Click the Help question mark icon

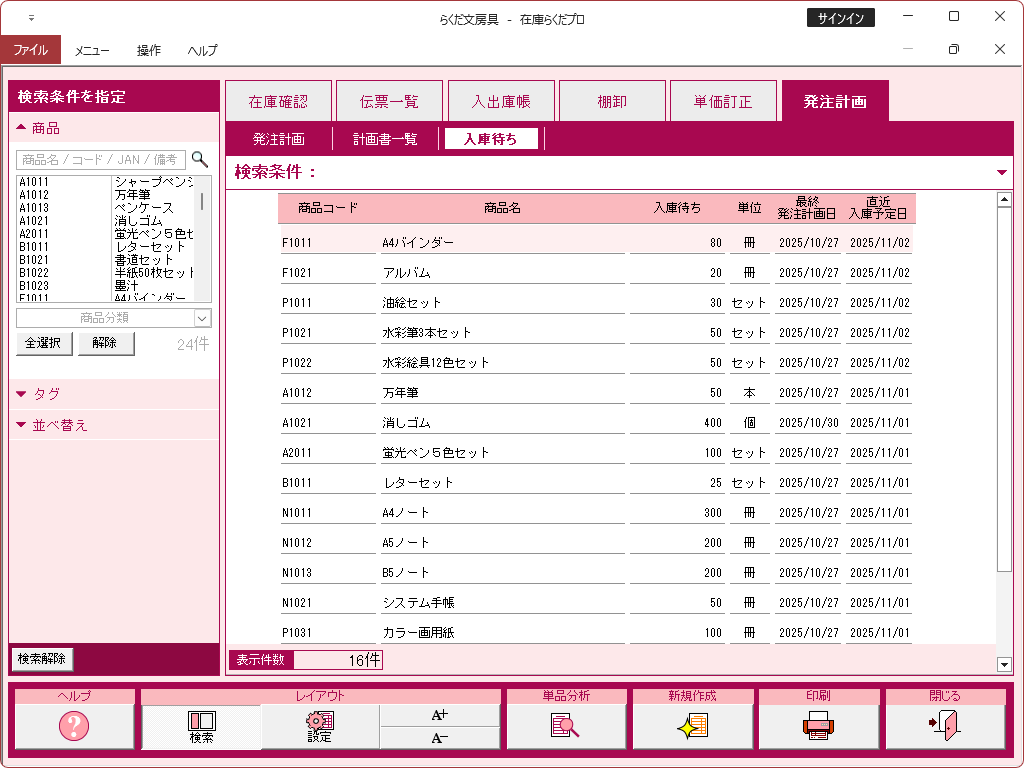pos(74,726)
